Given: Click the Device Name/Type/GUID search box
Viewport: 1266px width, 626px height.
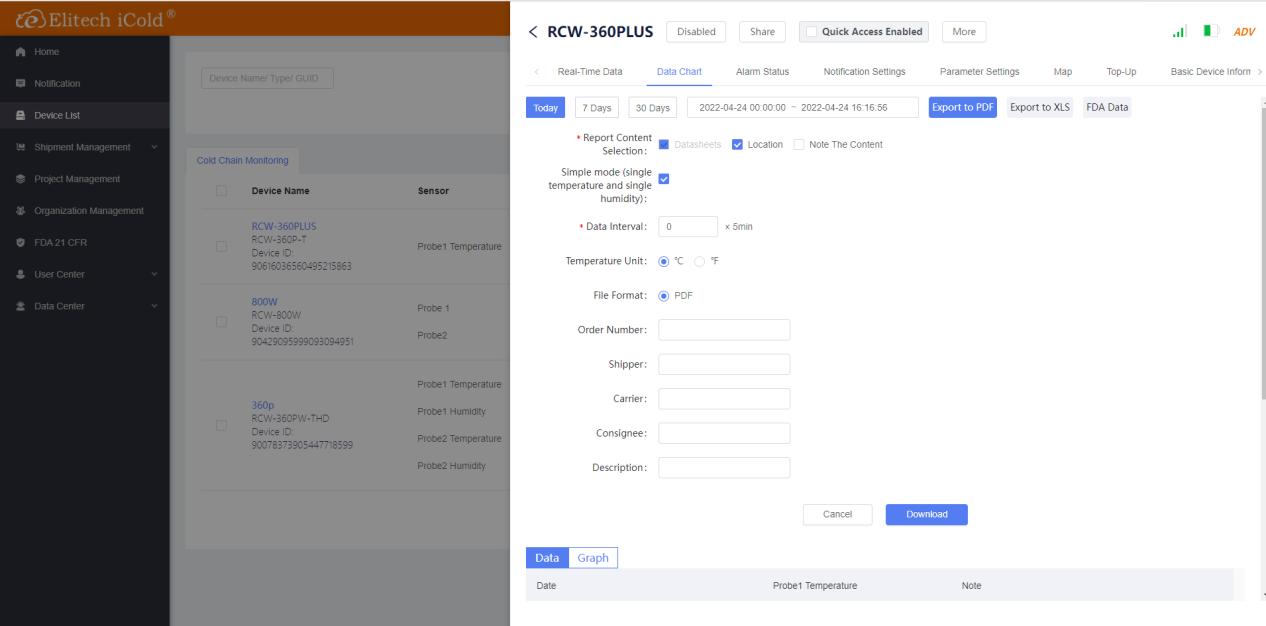Looking at the screenshot, I should tap(266, 79).
